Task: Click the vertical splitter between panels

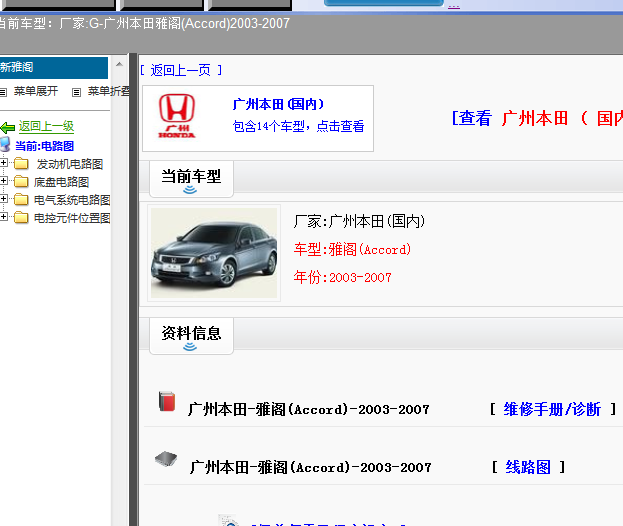Action: 133,289
